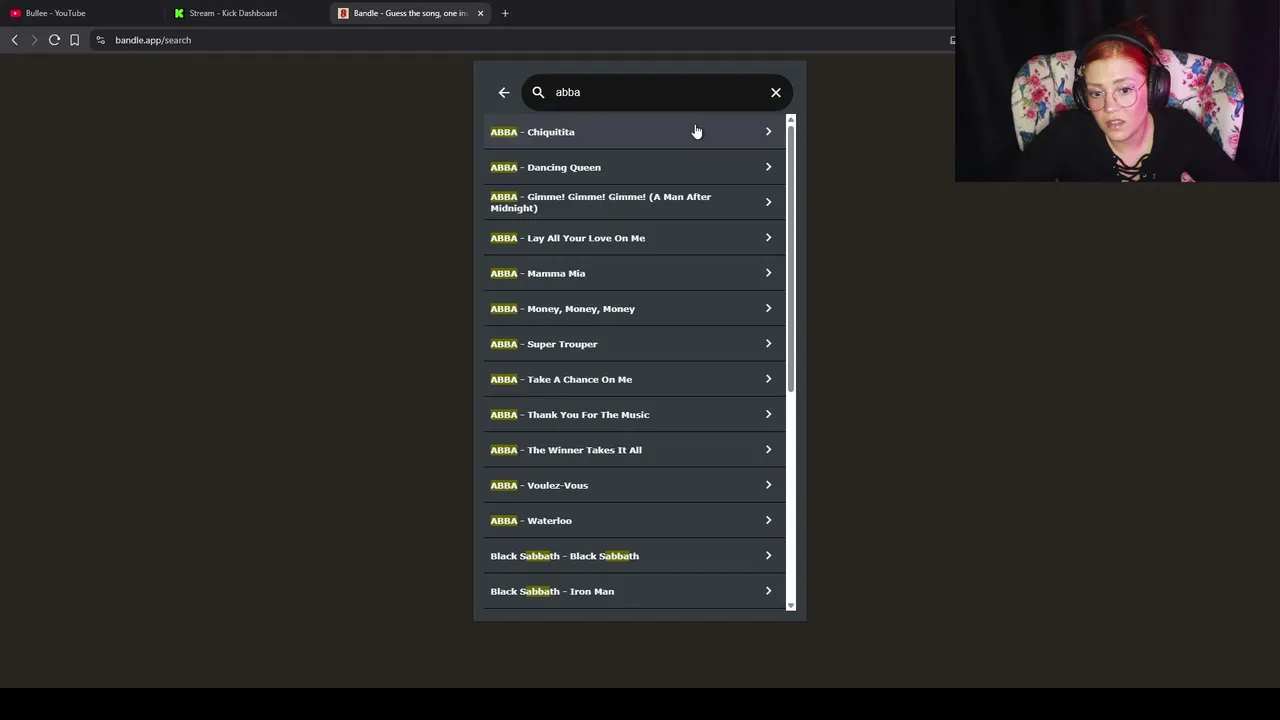Click the scrollbar up arrow of results list
This screenshot has height=720, width=1280.
click(x=791, y=119)
